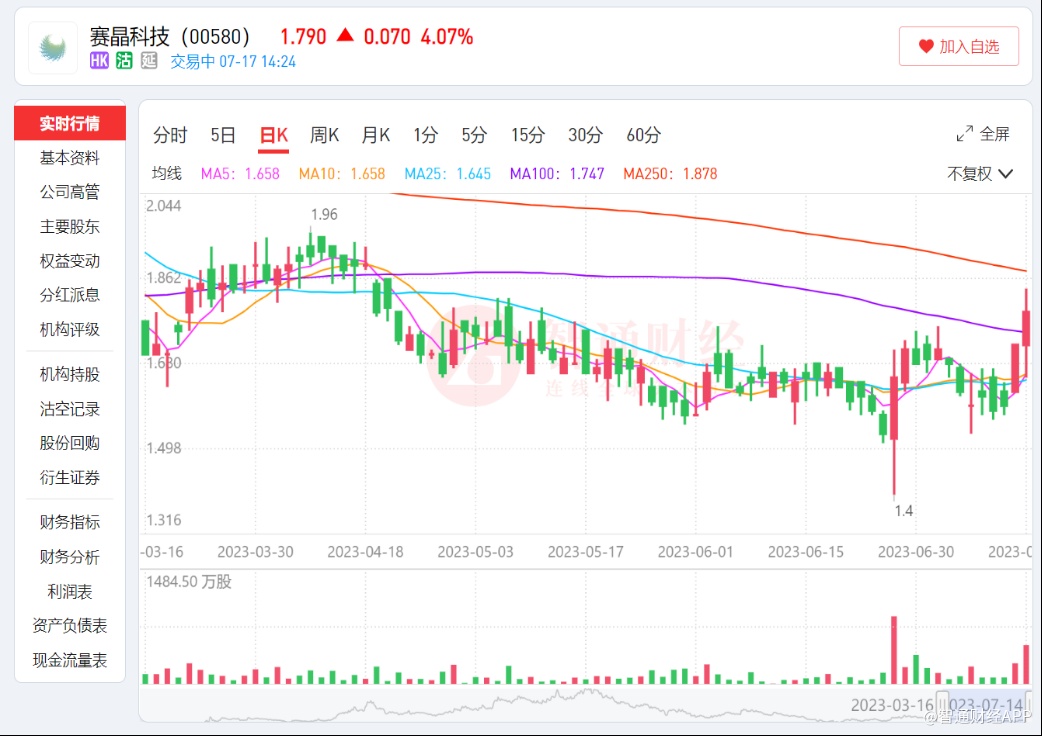Open 沽空记录 from the sidebar
The image size is (1042, 736).
click(x=70, y=409)
